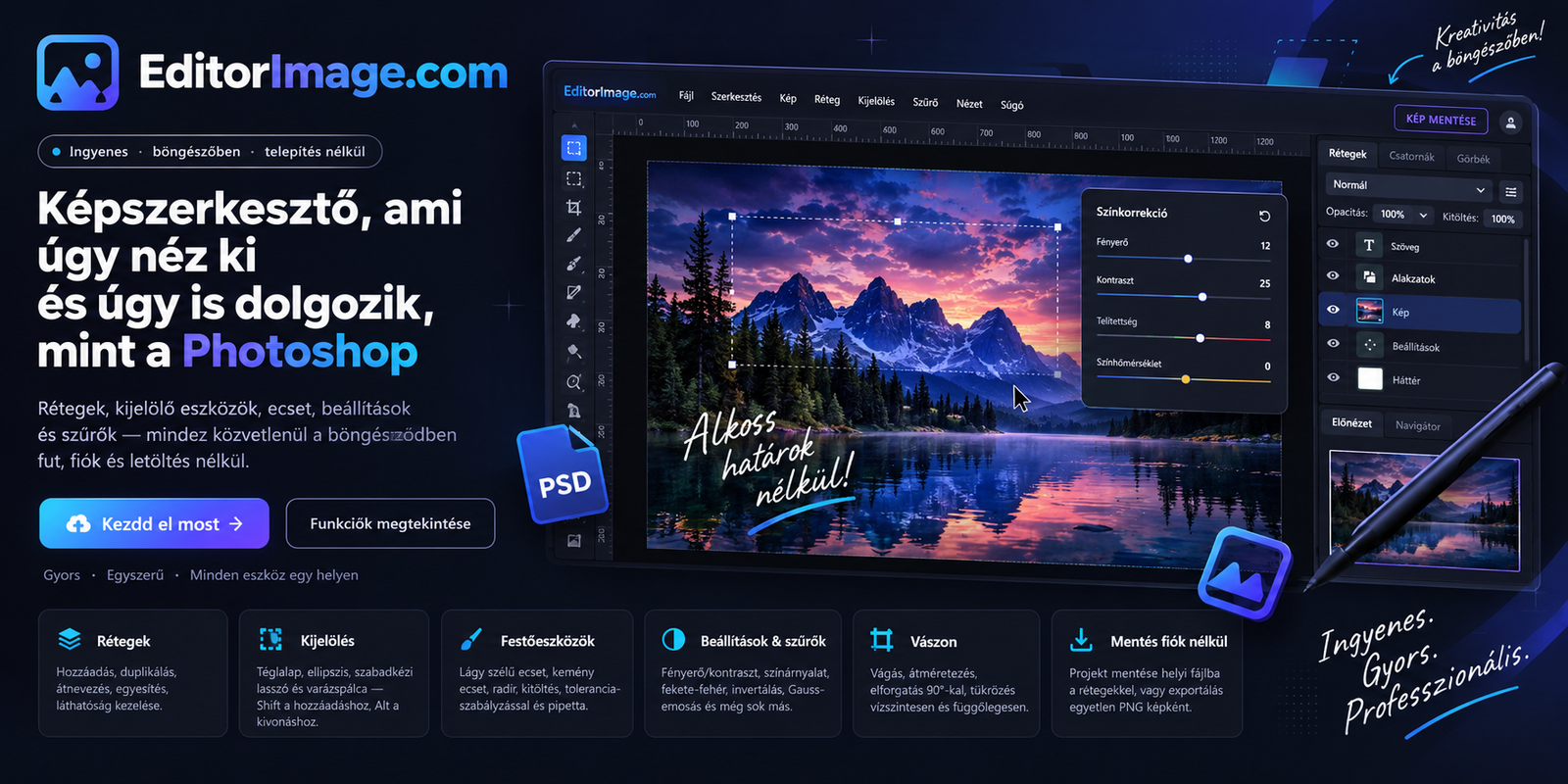
Task: Click the "Mentés fiók nélkül" card title
Action: (1169, 642)
